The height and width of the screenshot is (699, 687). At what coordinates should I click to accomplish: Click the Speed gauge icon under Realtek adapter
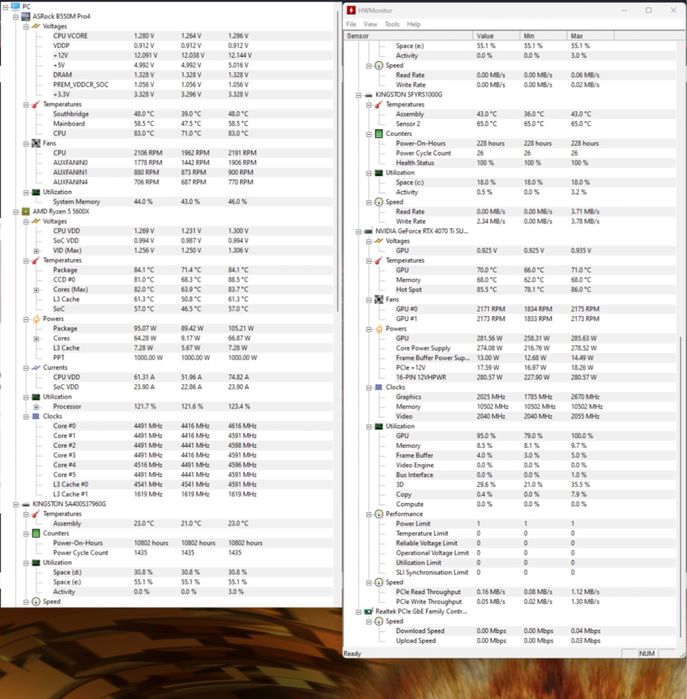(378, 621)
